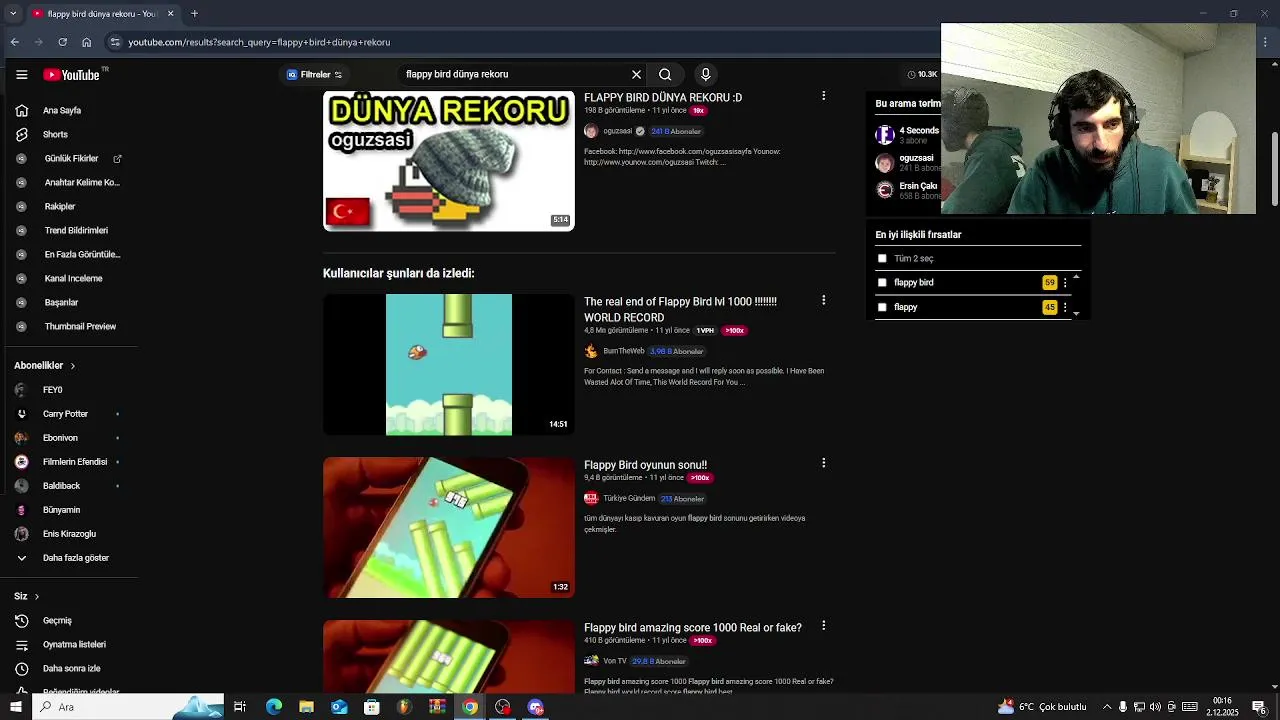Open Ana Sayfa in the sidebar
Image resolution: width=1280 pixels, height=720 pixels.
point(62,110)
